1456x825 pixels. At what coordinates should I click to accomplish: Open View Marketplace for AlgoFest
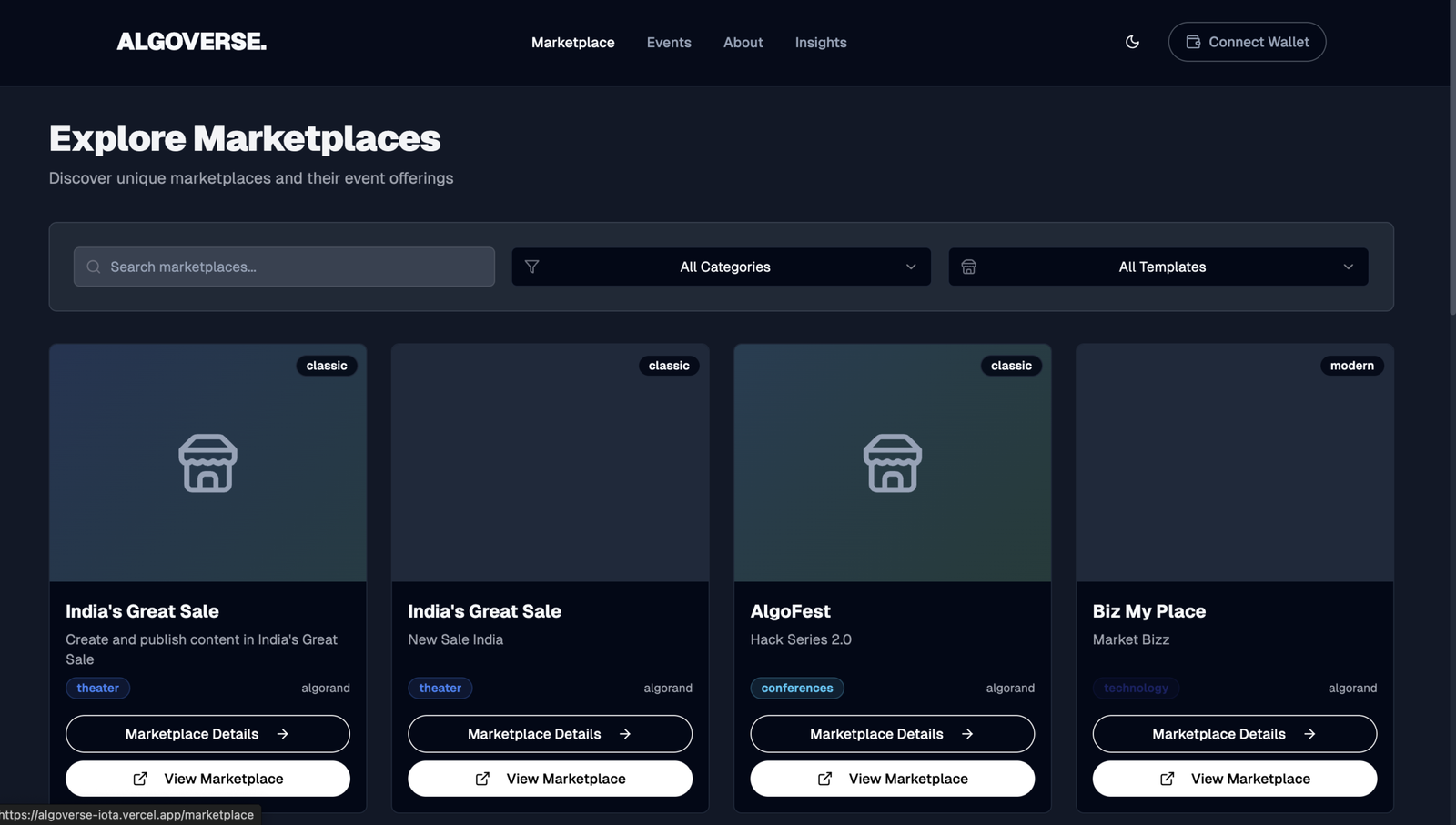pos(892,779)
